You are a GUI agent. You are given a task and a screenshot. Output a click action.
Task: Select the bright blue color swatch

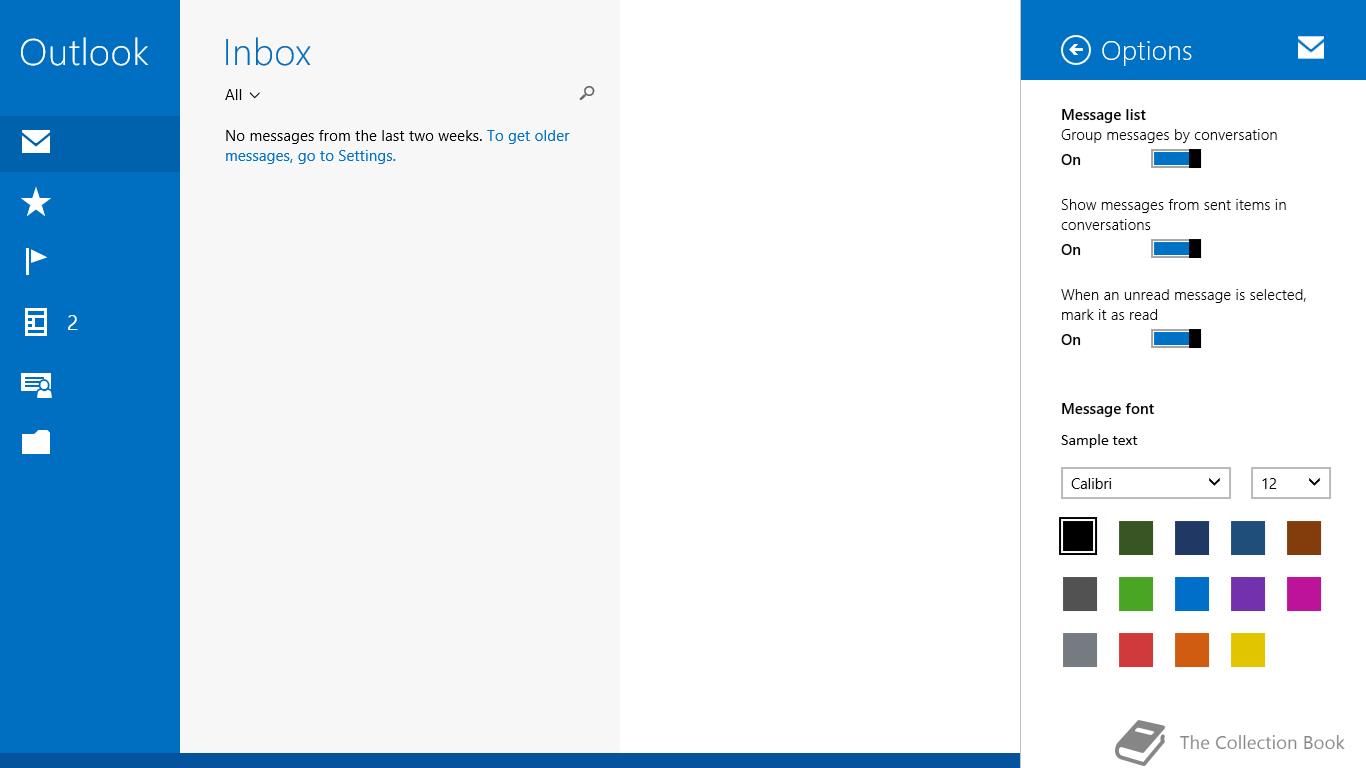1192,594
